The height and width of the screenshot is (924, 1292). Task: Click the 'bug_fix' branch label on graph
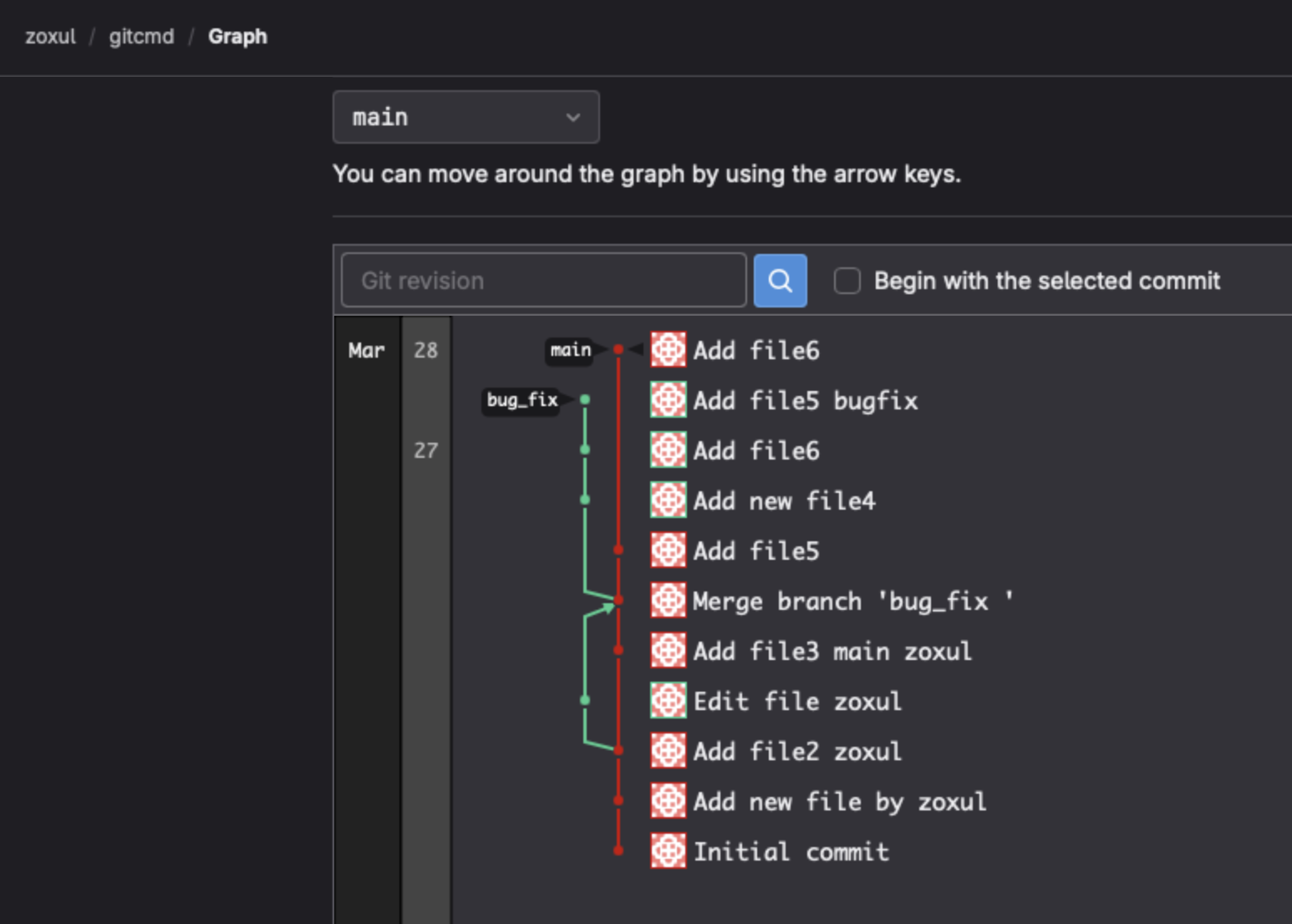click(x=521, y=400)
